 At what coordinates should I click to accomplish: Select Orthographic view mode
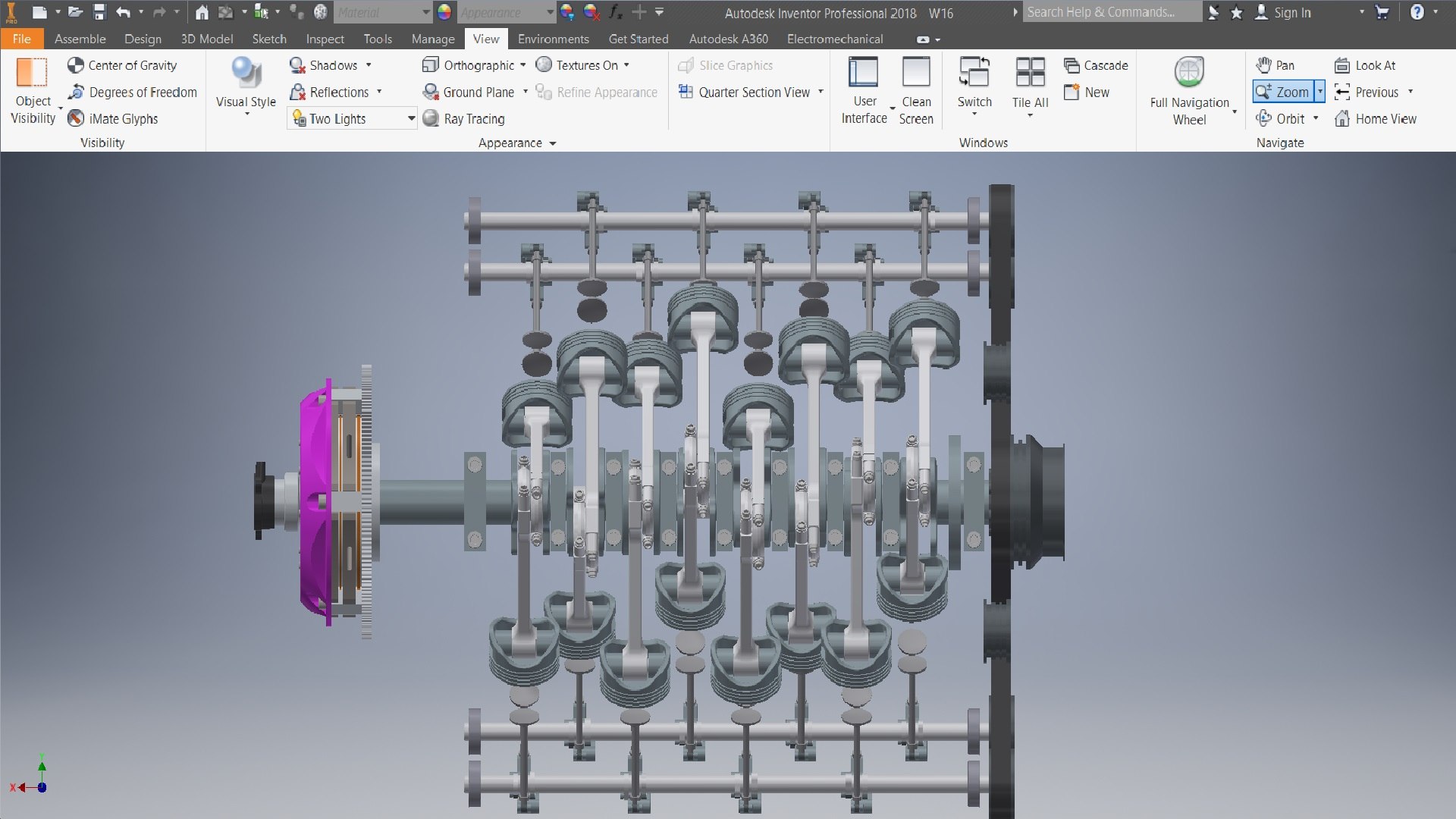point(468,65)
